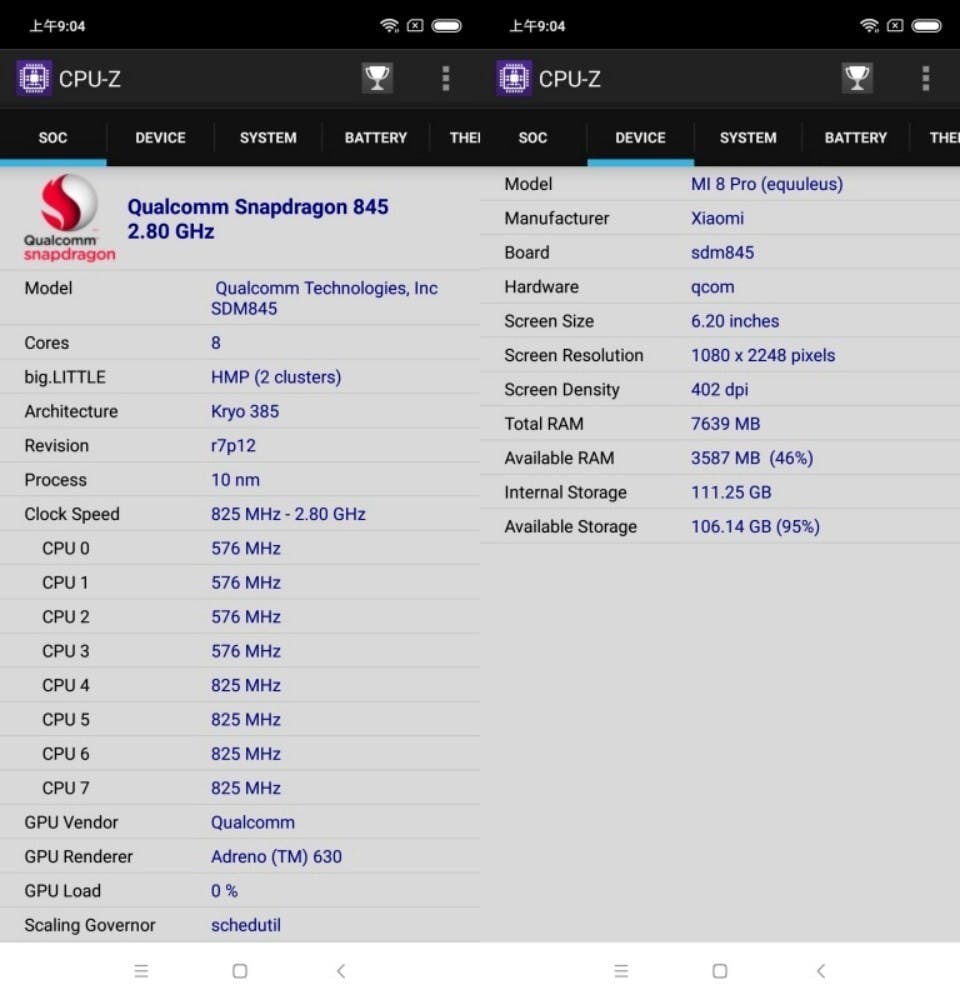Tap Manufacturer Xiaomi value

point(717,218)
